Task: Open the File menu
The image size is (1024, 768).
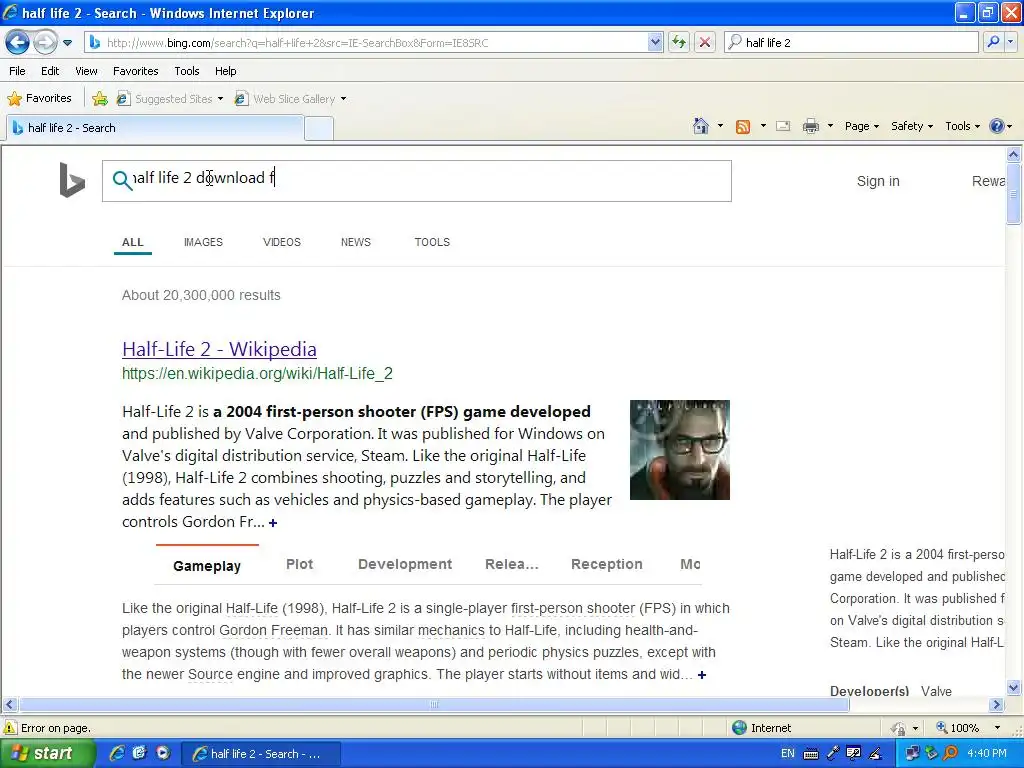Action: click(x=18, y=71)
